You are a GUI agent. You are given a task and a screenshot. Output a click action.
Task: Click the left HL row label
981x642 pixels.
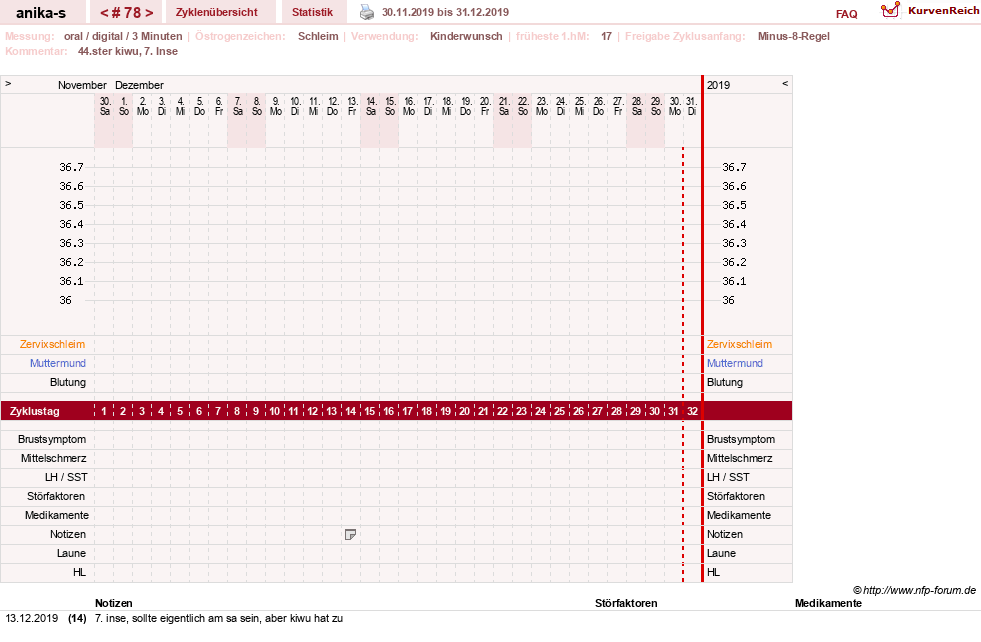point(79,572)
